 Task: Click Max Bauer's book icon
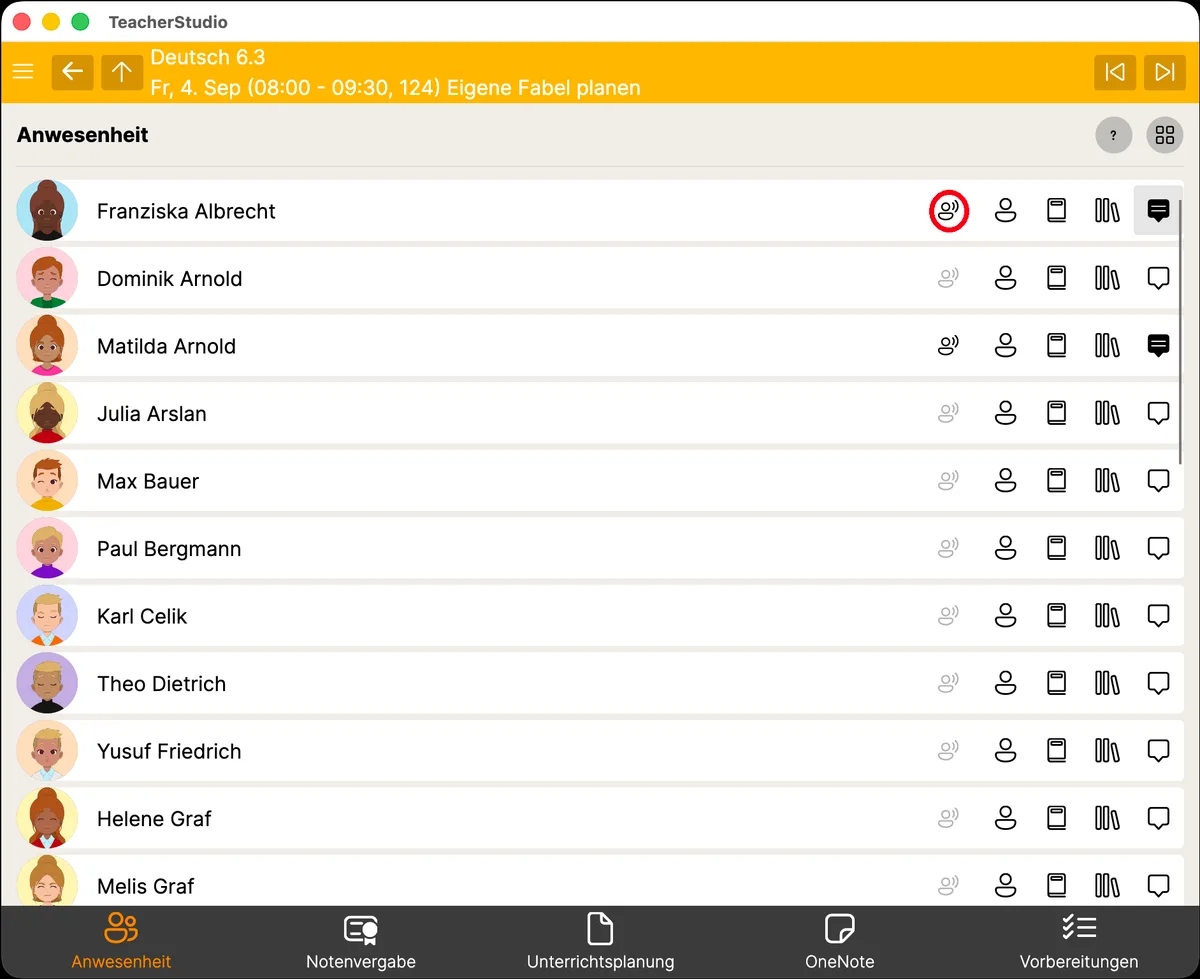click(1057, 481)
